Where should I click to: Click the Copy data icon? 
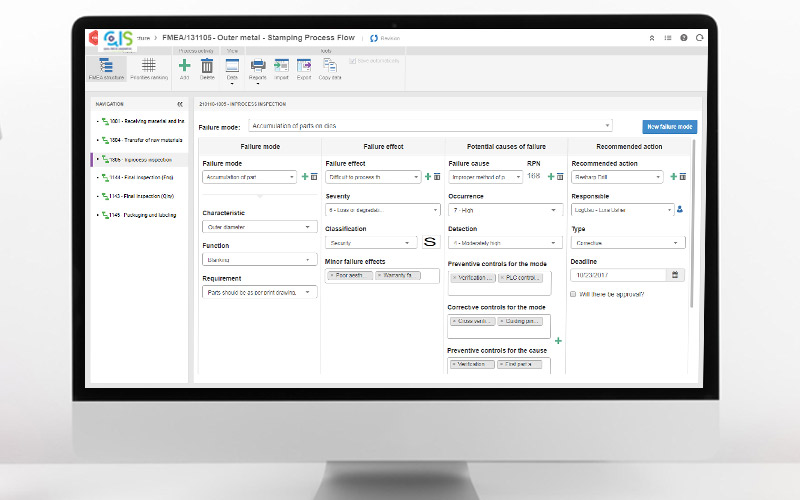(x=329, y=67)
